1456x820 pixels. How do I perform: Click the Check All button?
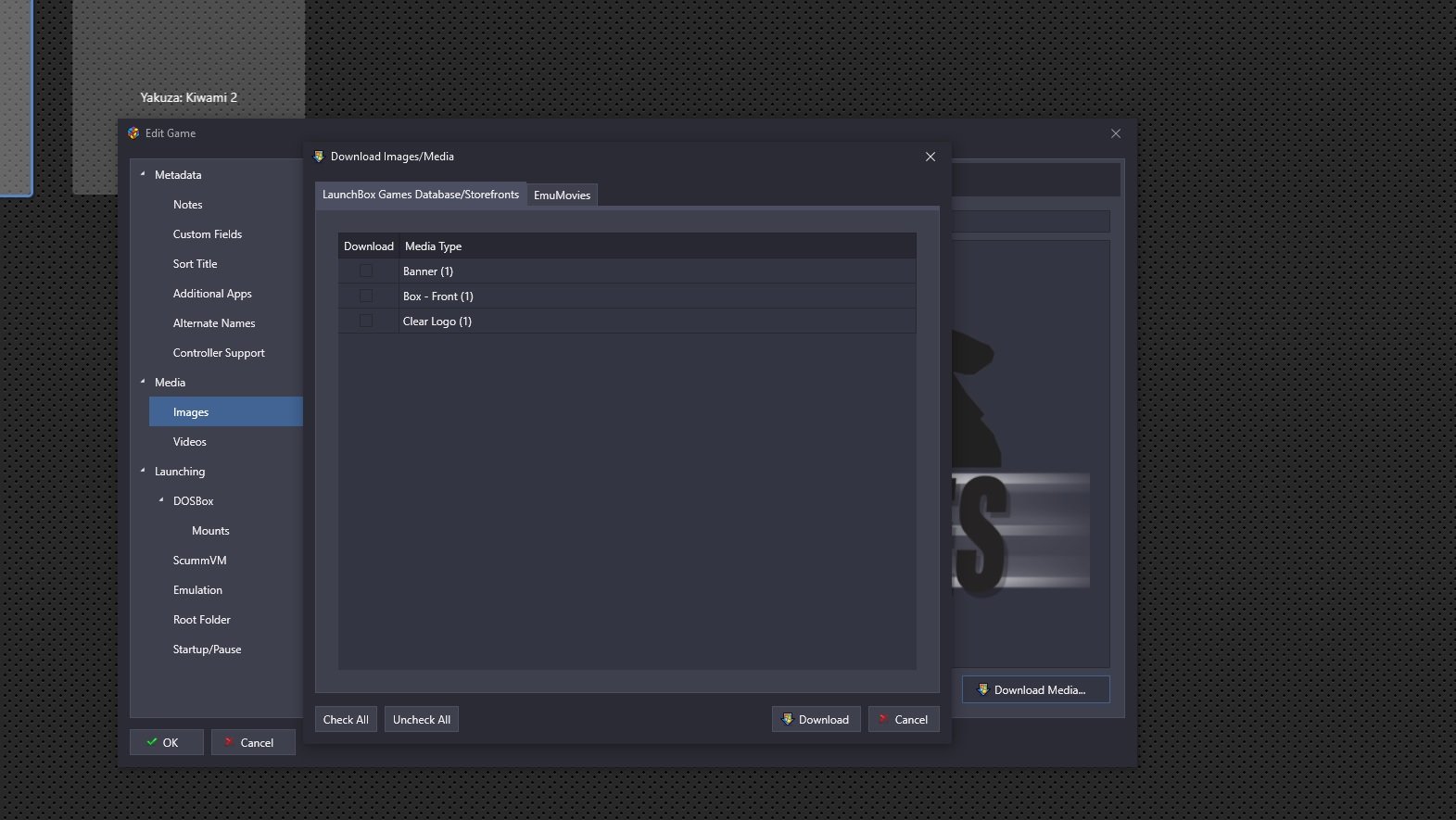tap(346, 719)
